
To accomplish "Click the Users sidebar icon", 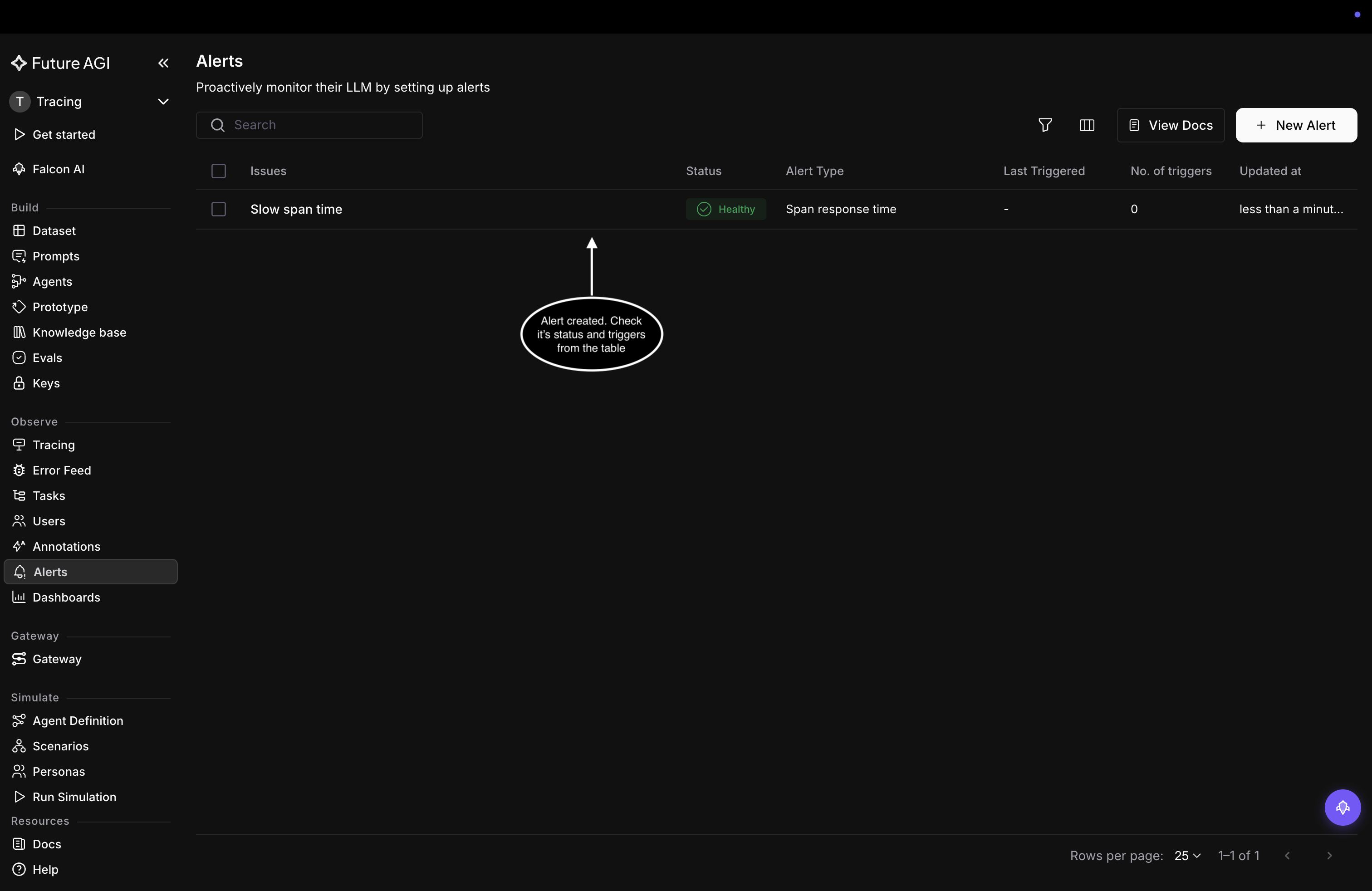I will (x=19, y=521).
